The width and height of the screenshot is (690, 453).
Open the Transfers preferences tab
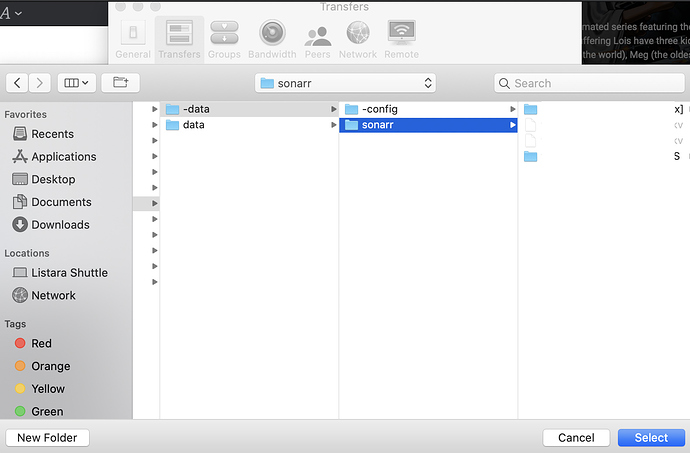point(179,39)
